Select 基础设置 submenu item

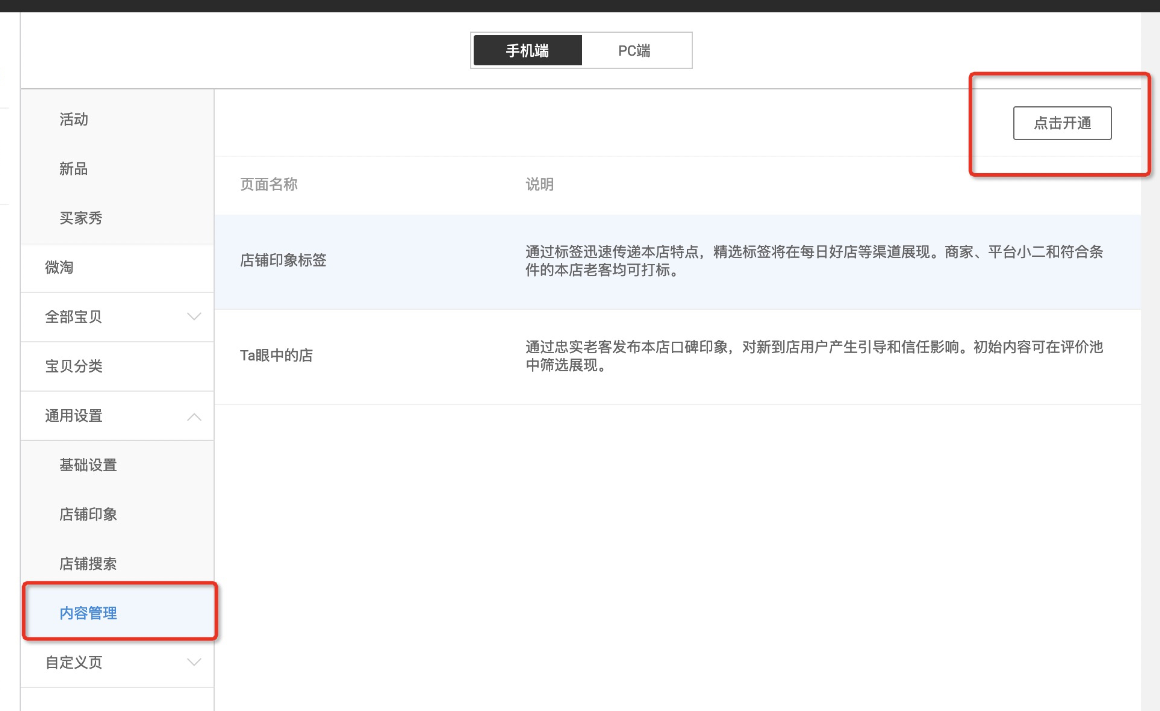click(x=88, y=465)
